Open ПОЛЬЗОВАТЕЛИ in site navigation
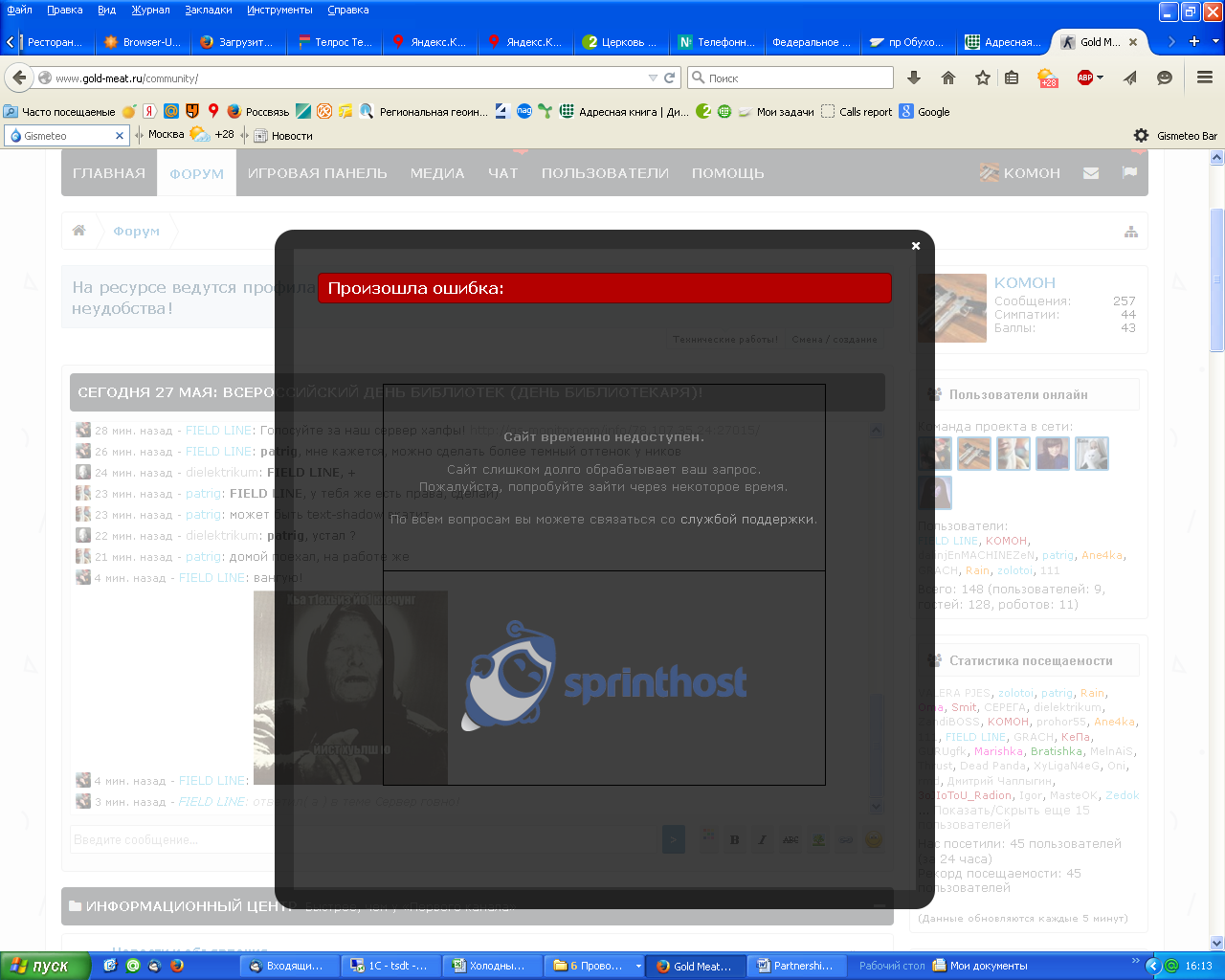The width and height of the screenshot is (1225, 980). (605, 173)
